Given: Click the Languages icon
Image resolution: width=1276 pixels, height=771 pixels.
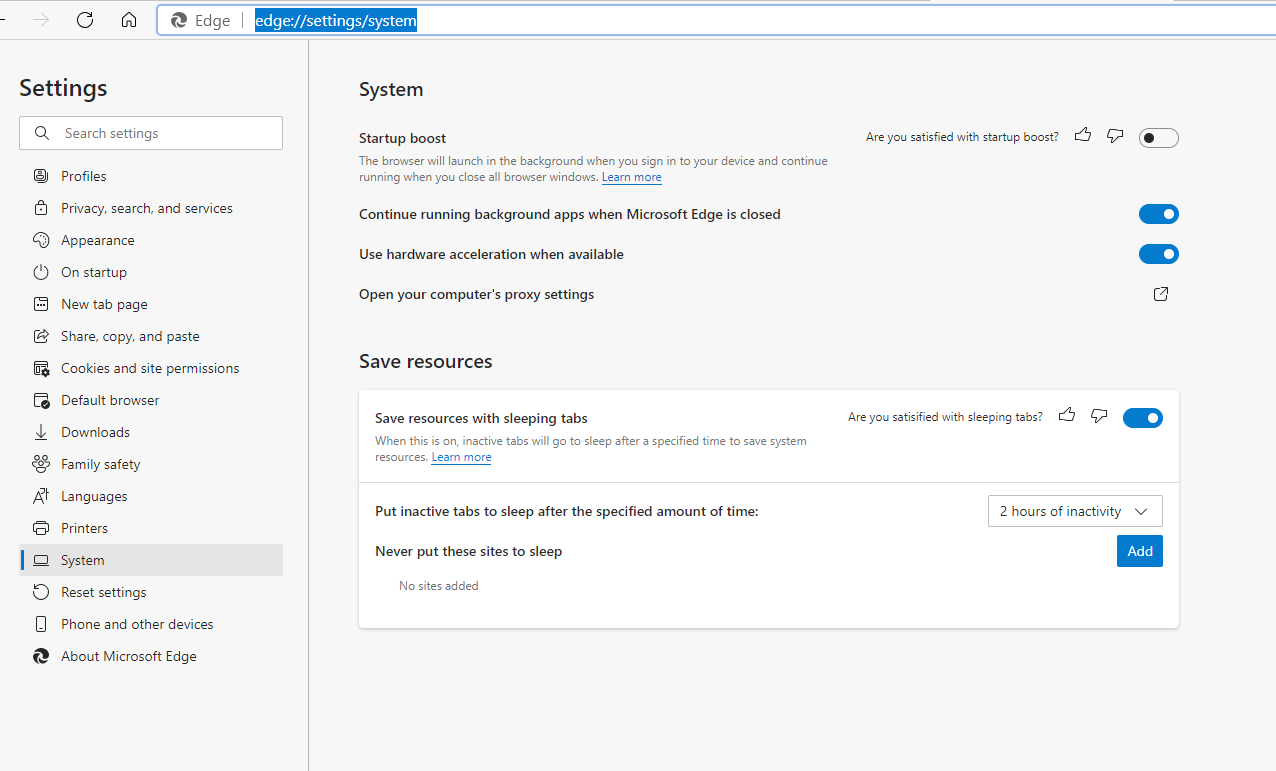Looking at the screenshot, I should click(x=41, y=496).
